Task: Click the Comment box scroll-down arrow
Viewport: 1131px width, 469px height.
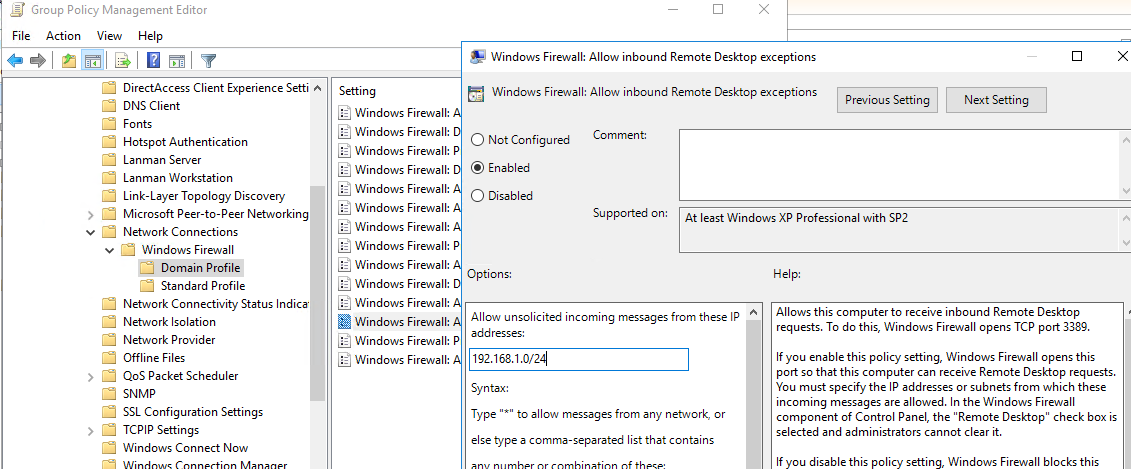Action: tap(1127, 190)
